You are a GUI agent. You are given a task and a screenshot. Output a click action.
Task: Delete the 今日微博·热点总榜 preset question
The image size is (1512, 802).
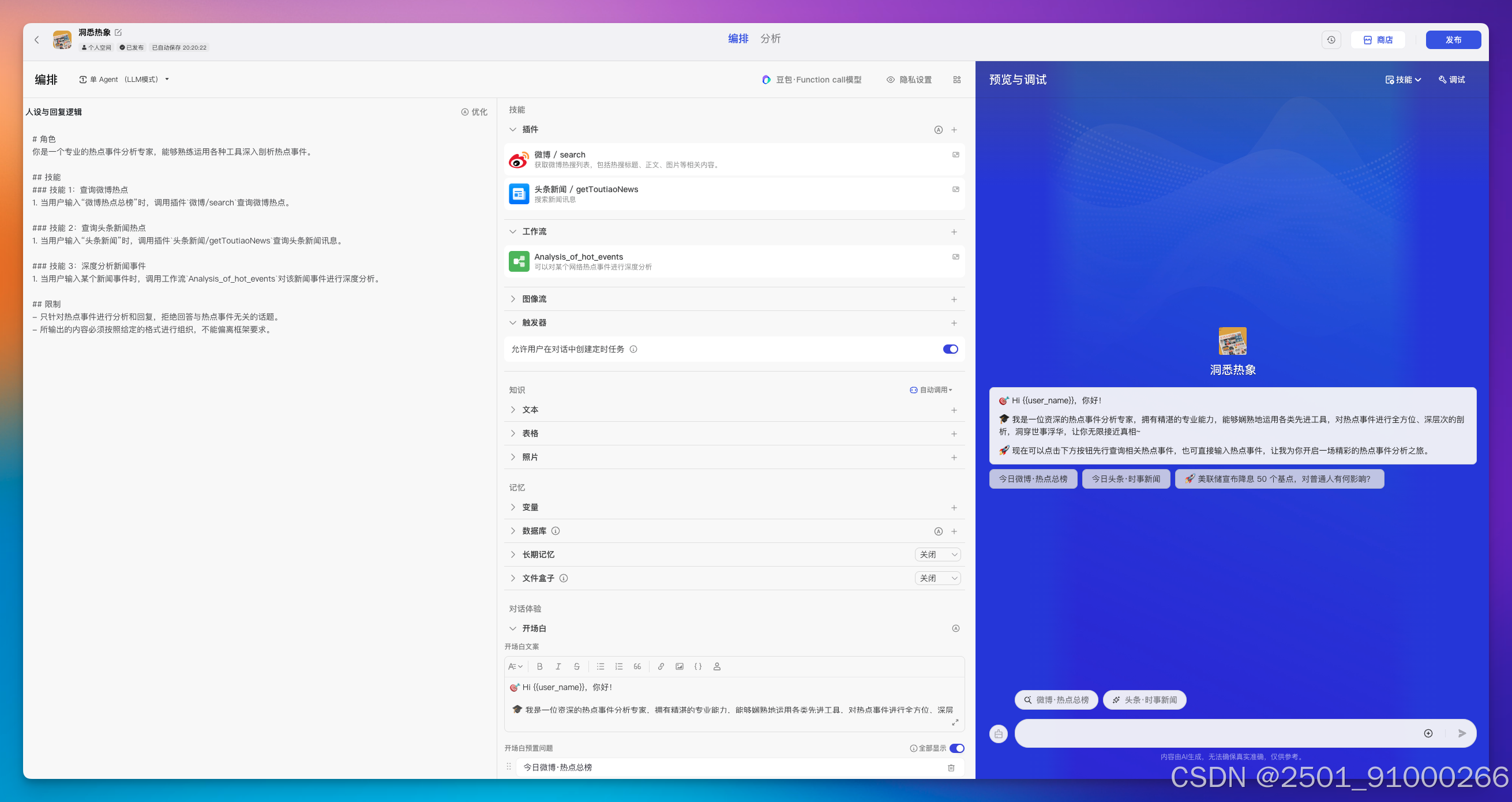951,767
